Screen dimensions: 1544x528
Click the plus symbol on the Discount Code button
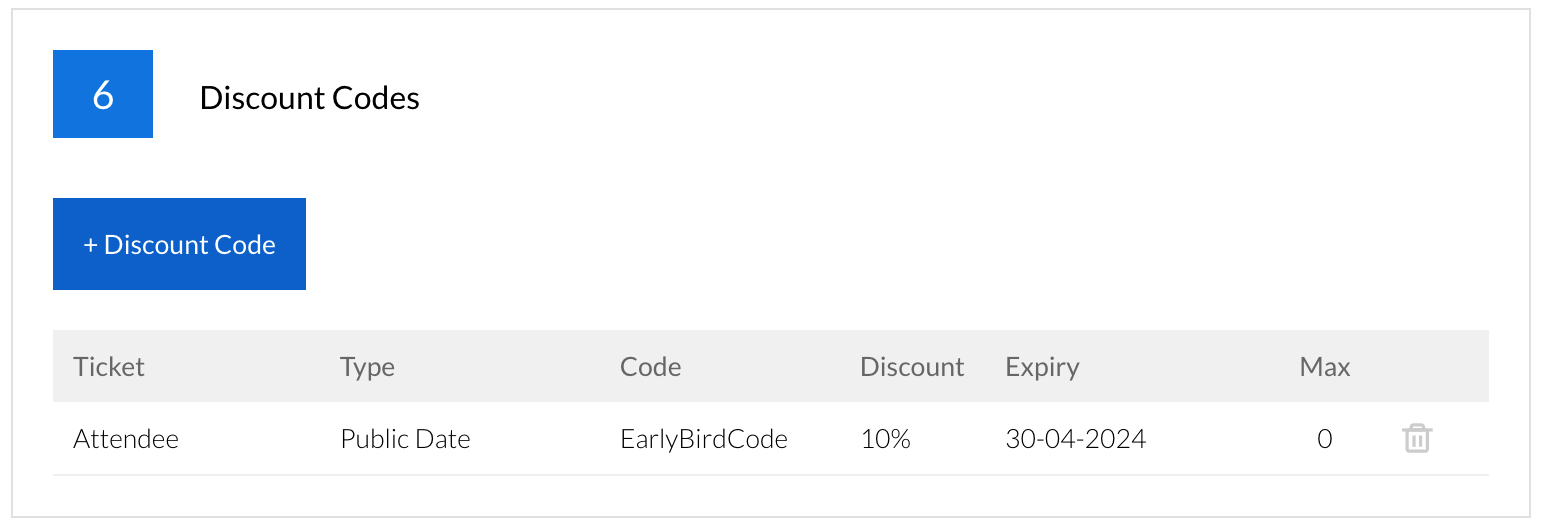point(90,245)
